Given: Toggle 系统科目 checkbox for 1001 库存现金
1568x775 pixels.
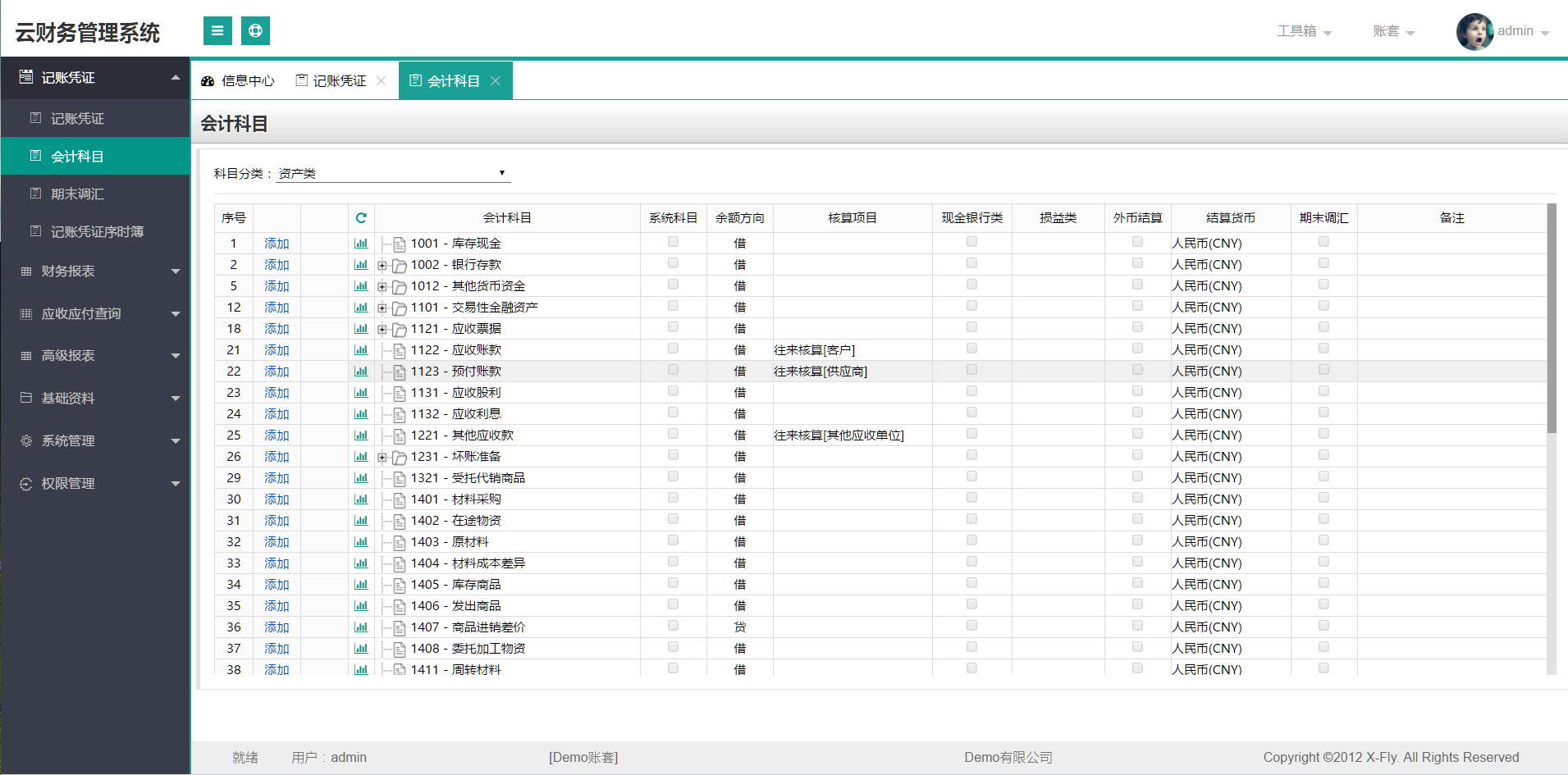Looking at the screenshot, I should coord(673,242).
